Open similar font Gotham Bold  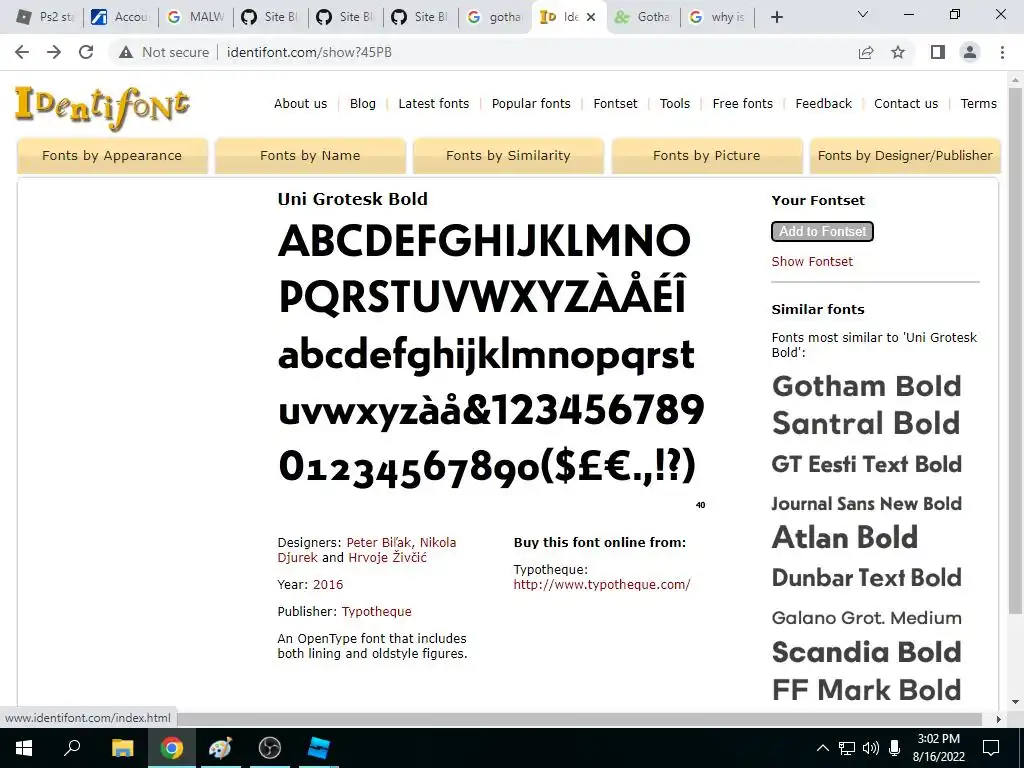pos(867,386)
